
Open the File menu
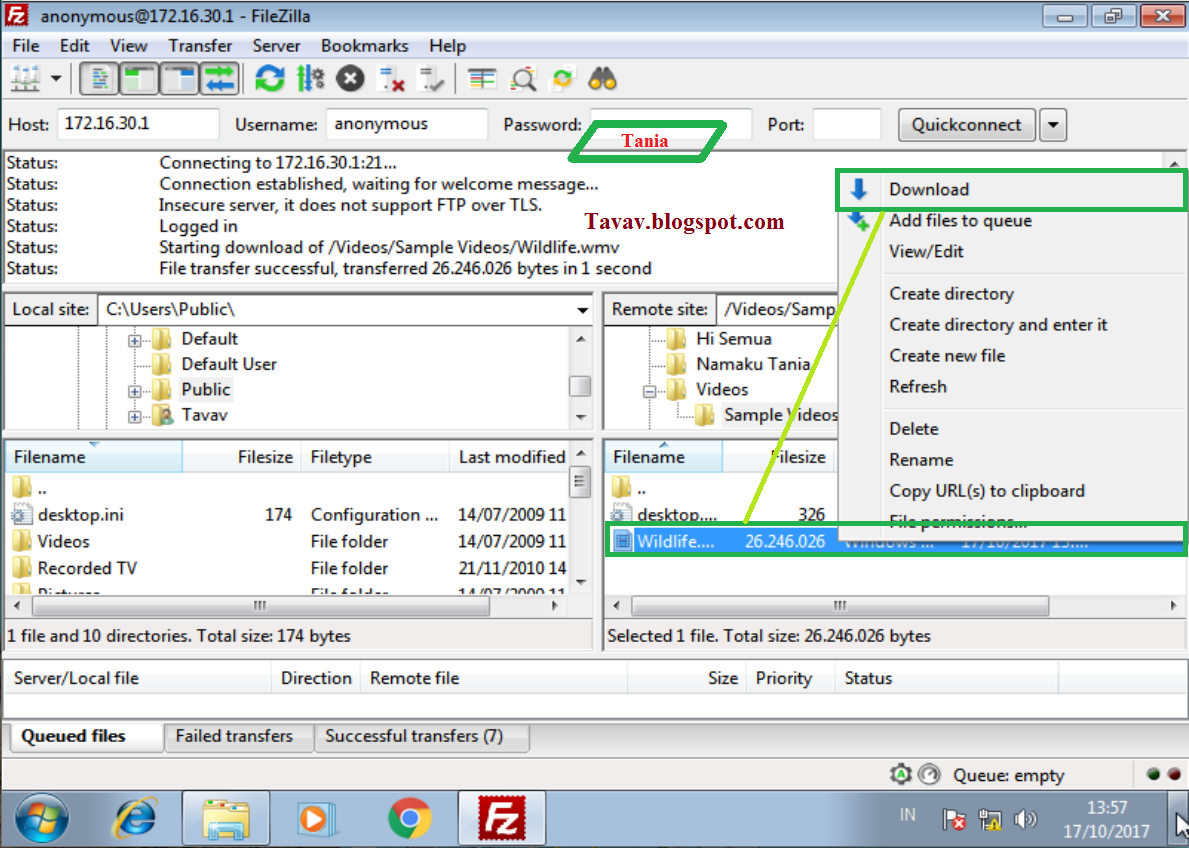tap(26, 46)
